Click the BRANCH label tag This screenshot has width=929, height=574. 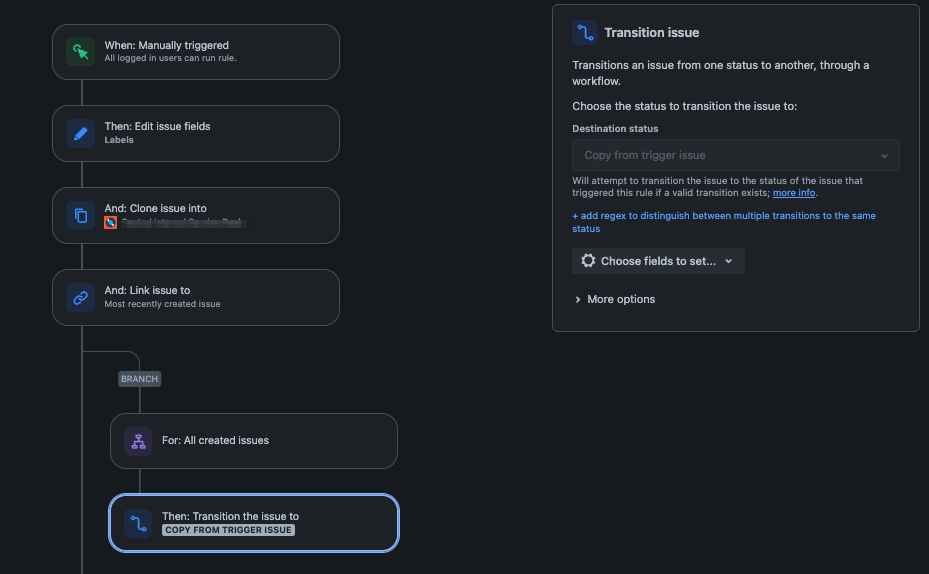[139, 379]
